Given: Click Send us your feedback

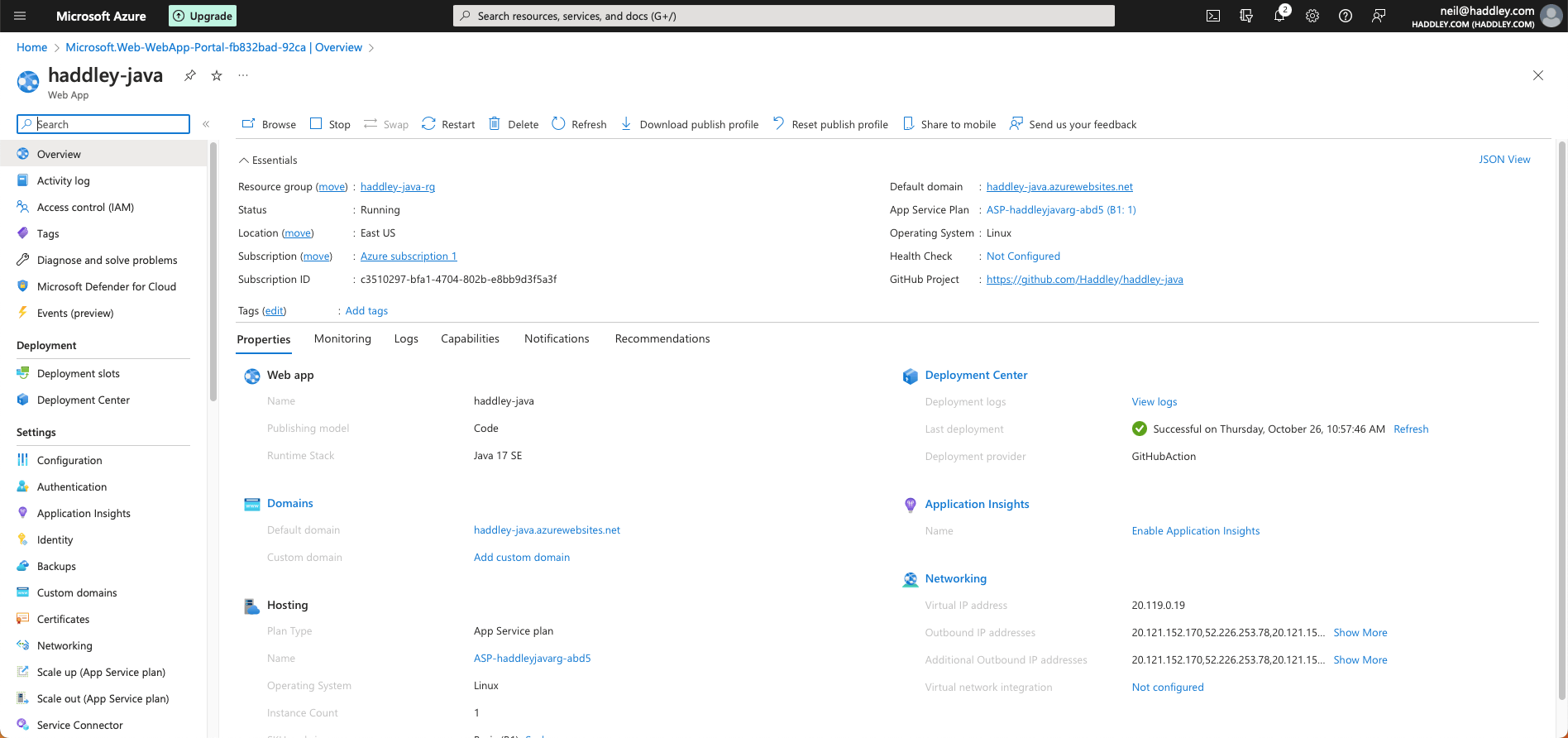Looking at the screenshot, I should coord(1073,124).
